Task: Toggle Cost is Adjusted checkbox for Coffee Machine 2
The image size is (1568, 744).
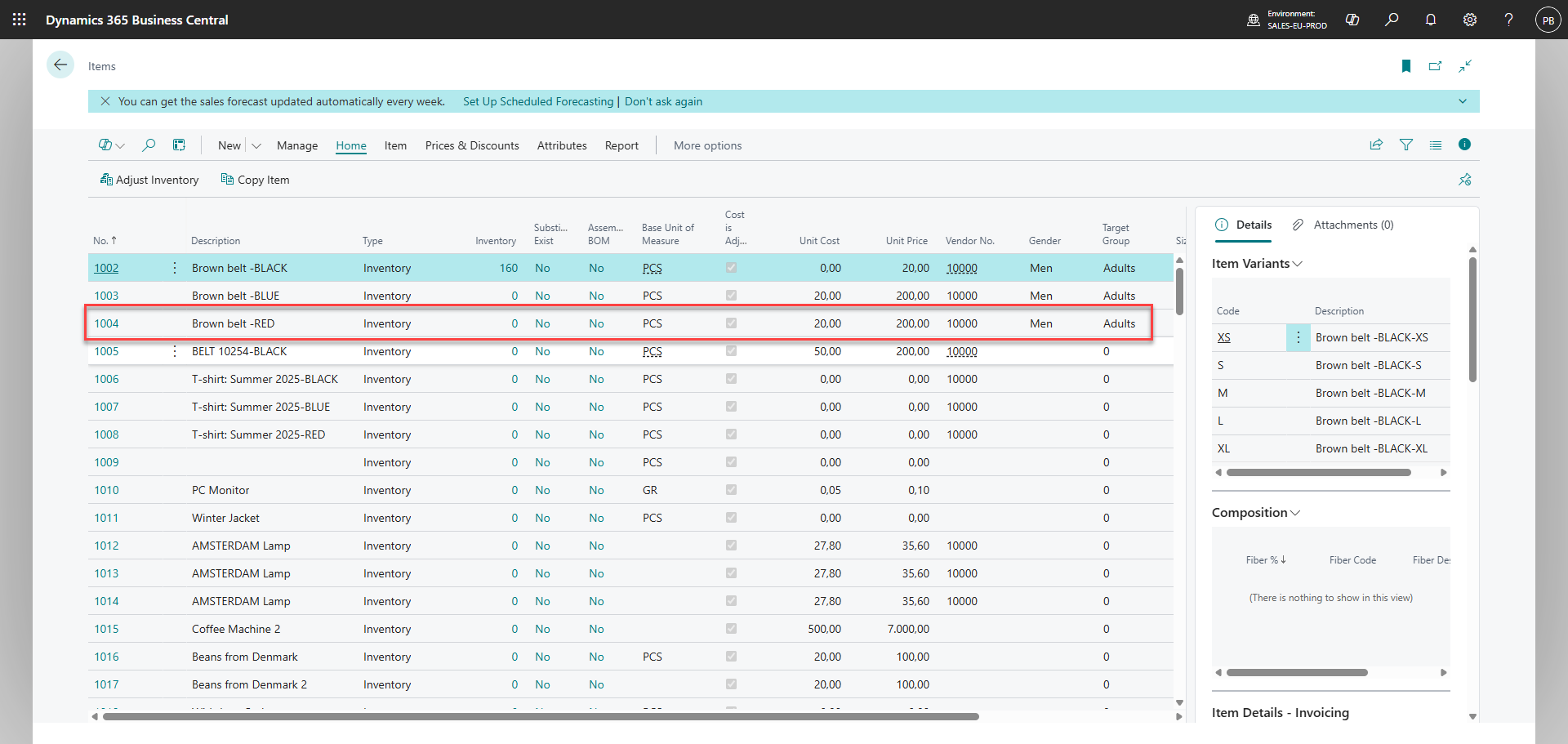Action: [731, 629]
